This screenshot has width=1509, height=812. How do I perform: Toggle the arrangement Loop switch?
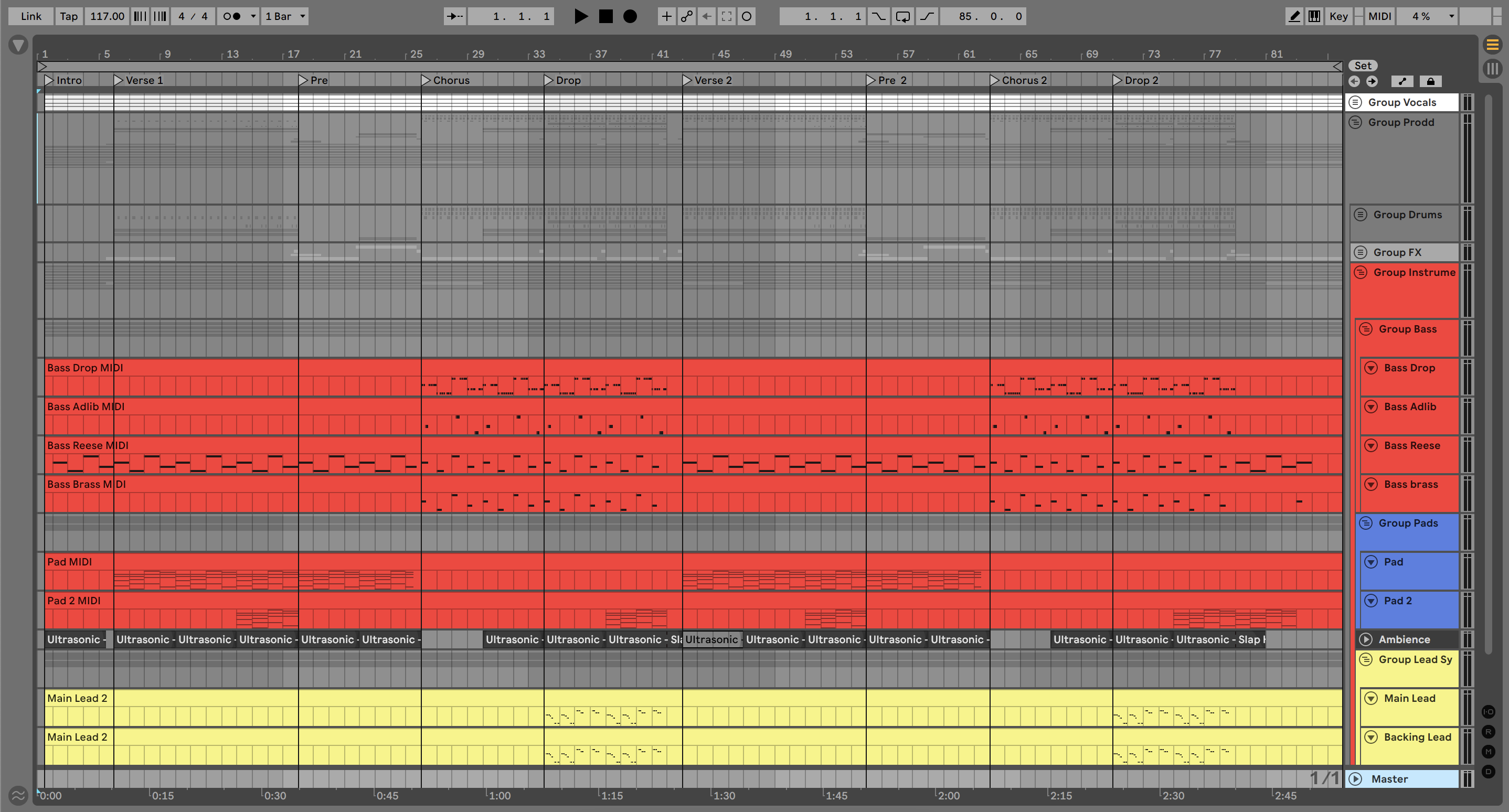point(902,16)
